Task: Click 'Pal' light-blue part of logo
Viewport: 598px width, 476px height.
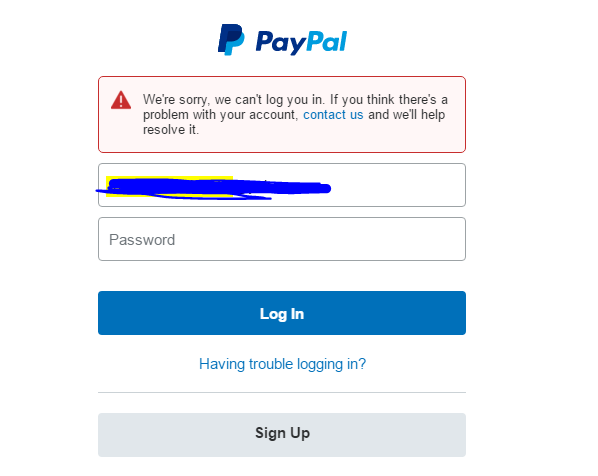Action: click(x=327, y=41)
